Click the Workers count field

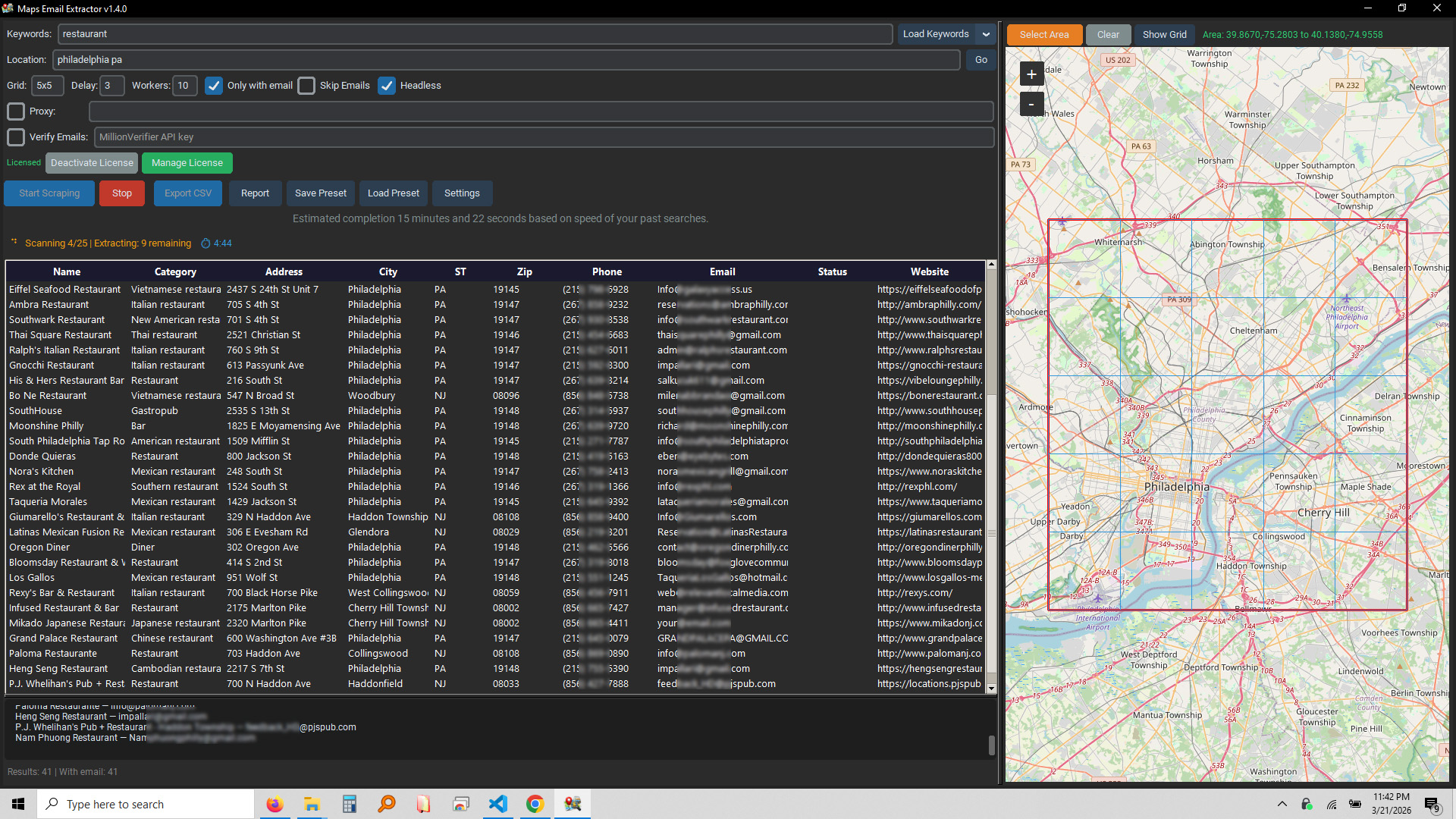tap(185, 86)
